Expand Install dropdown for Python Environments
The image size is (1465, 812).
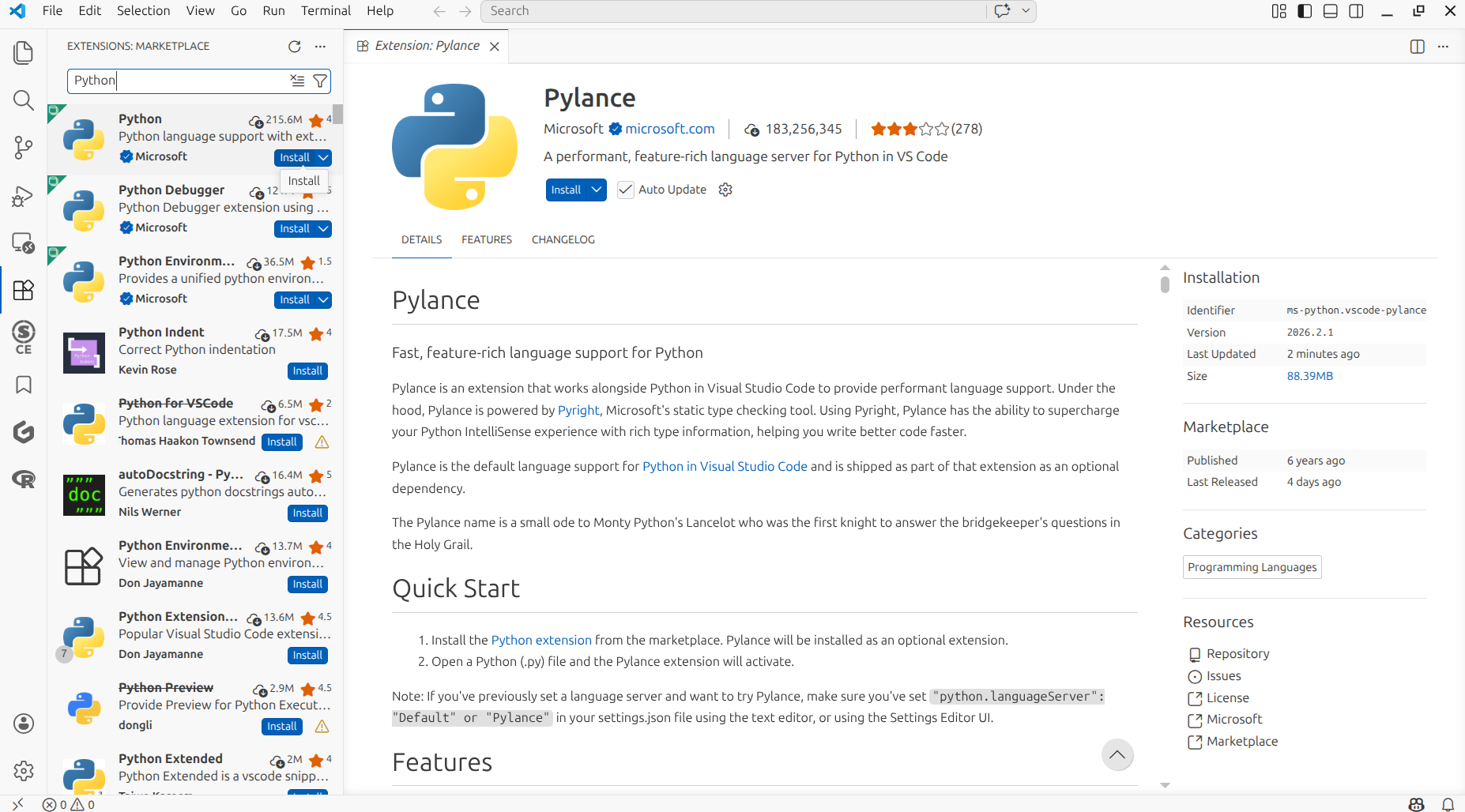coord(323,300)
